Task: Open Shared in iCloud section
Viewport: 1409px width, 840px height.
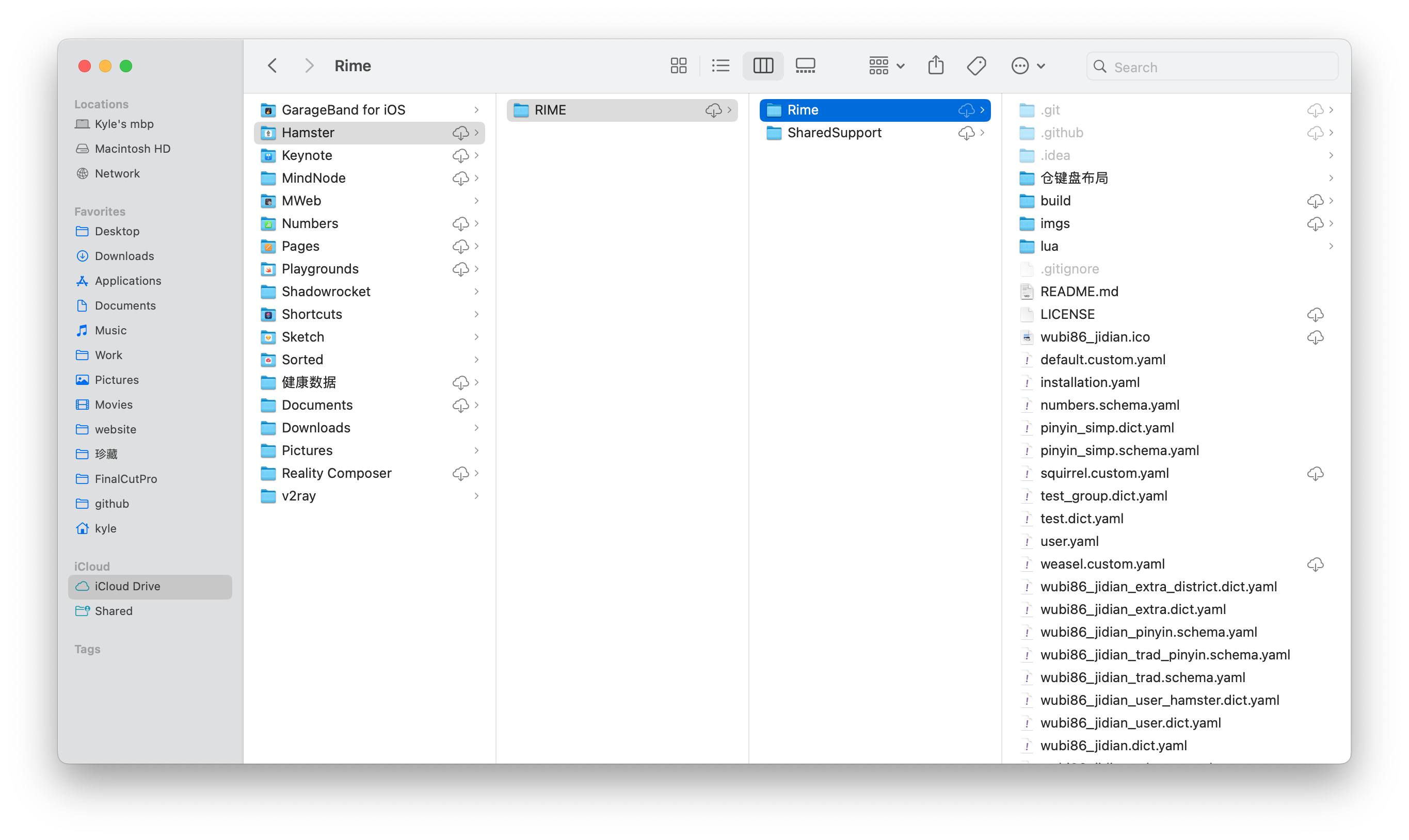Action: (151, 611)
